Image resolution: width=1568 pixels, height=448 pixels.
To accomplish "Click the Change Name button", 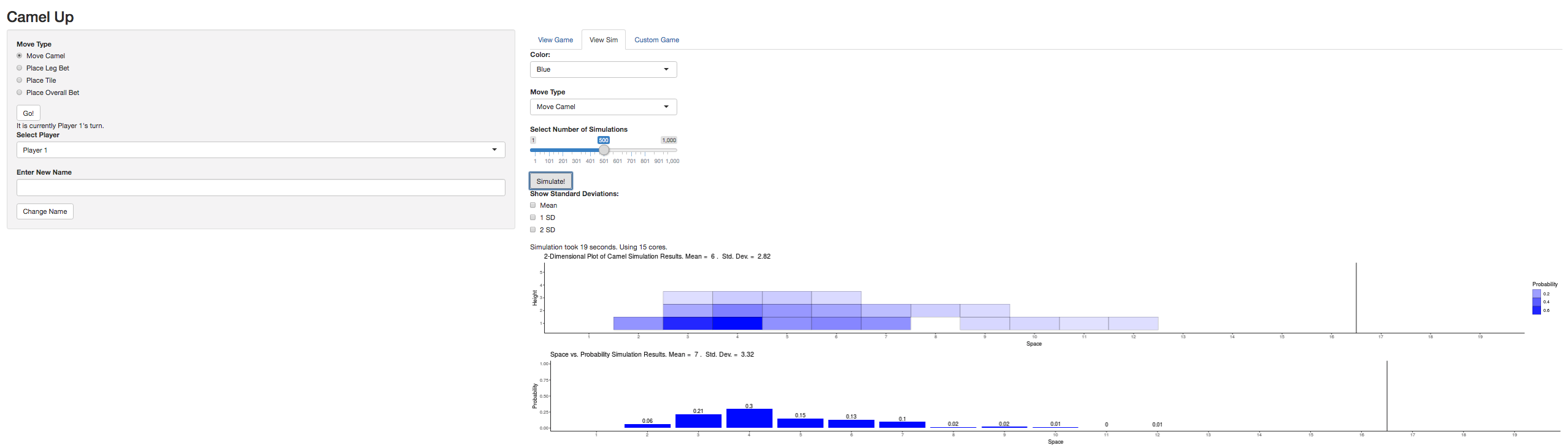I will [45, 211].
